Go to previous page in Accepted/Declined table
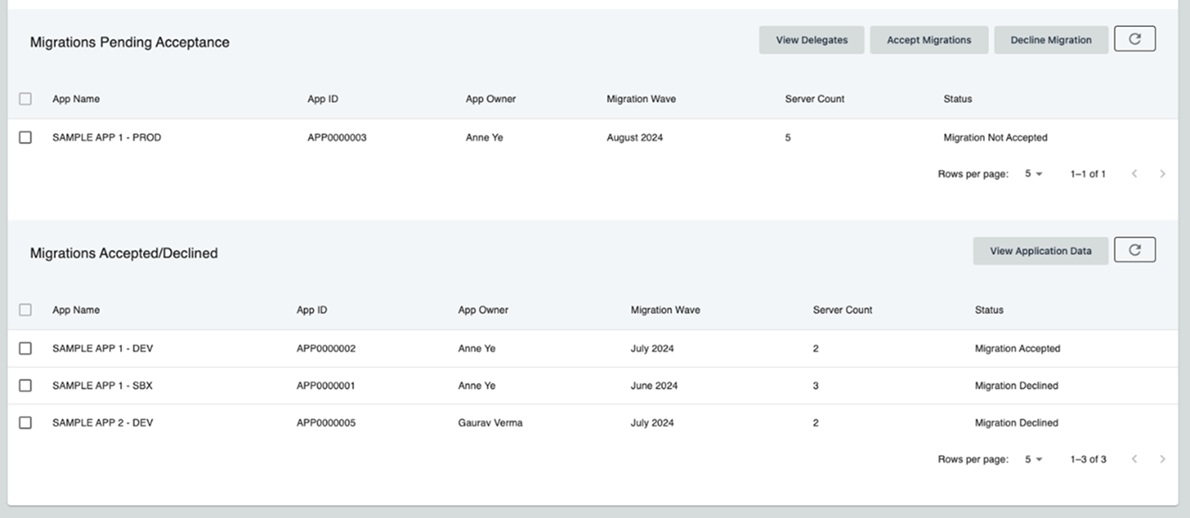Screen dimensions: 1190x518 [x=1135, y=459]
